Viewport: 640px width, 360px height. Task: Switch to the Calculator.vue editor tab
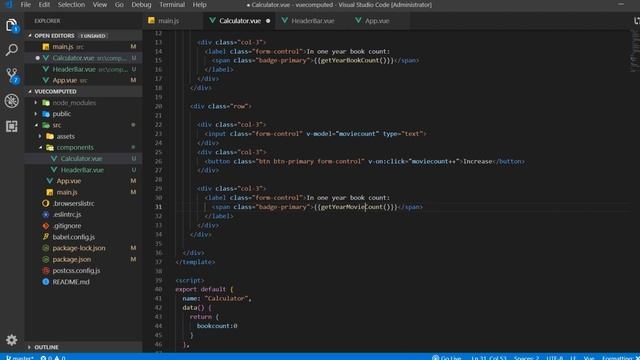(239, 20)
